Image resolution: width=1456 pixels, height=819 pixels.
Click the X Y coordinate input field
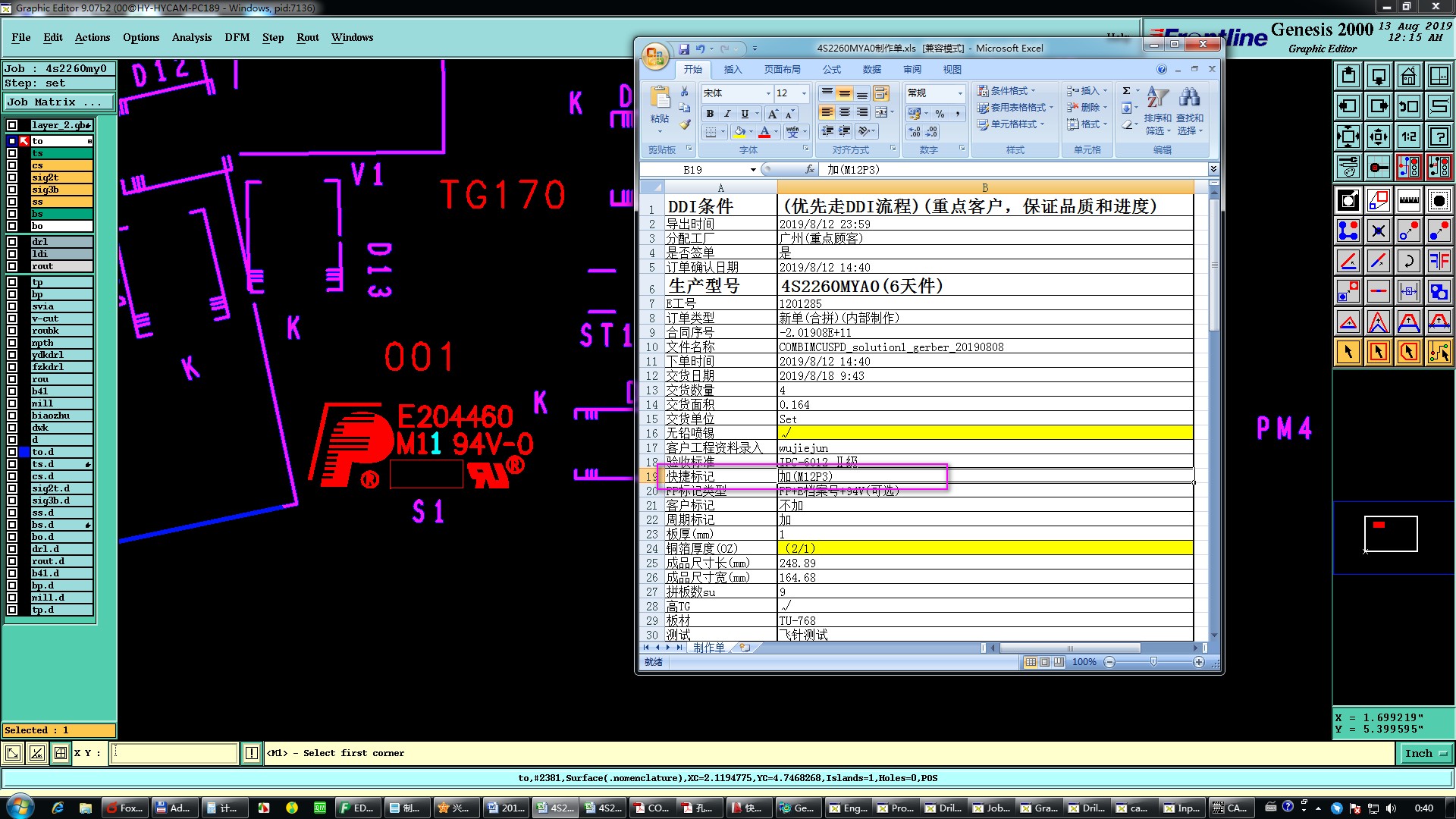175,753
